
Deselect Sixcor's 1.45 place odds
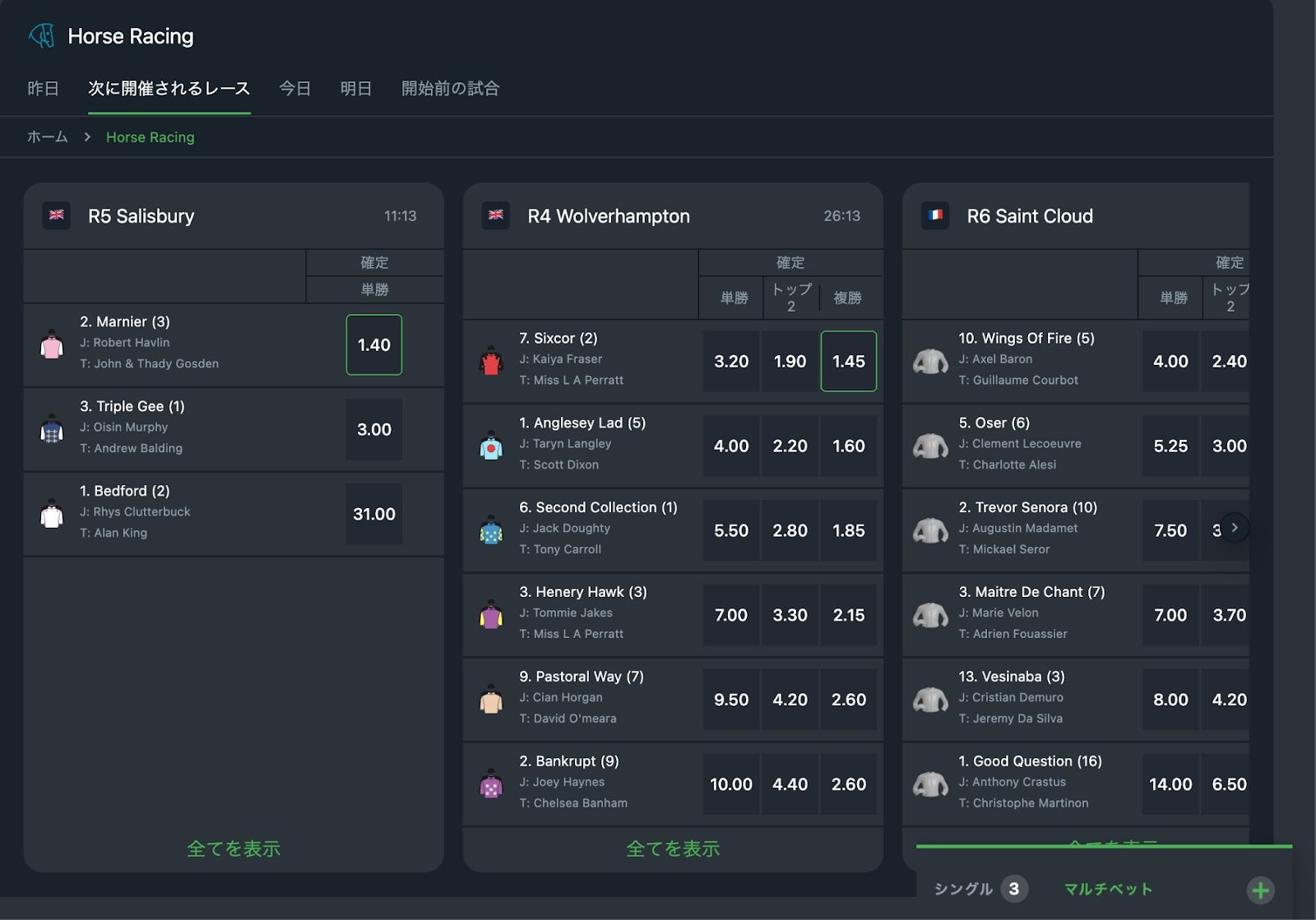point(849,362)
